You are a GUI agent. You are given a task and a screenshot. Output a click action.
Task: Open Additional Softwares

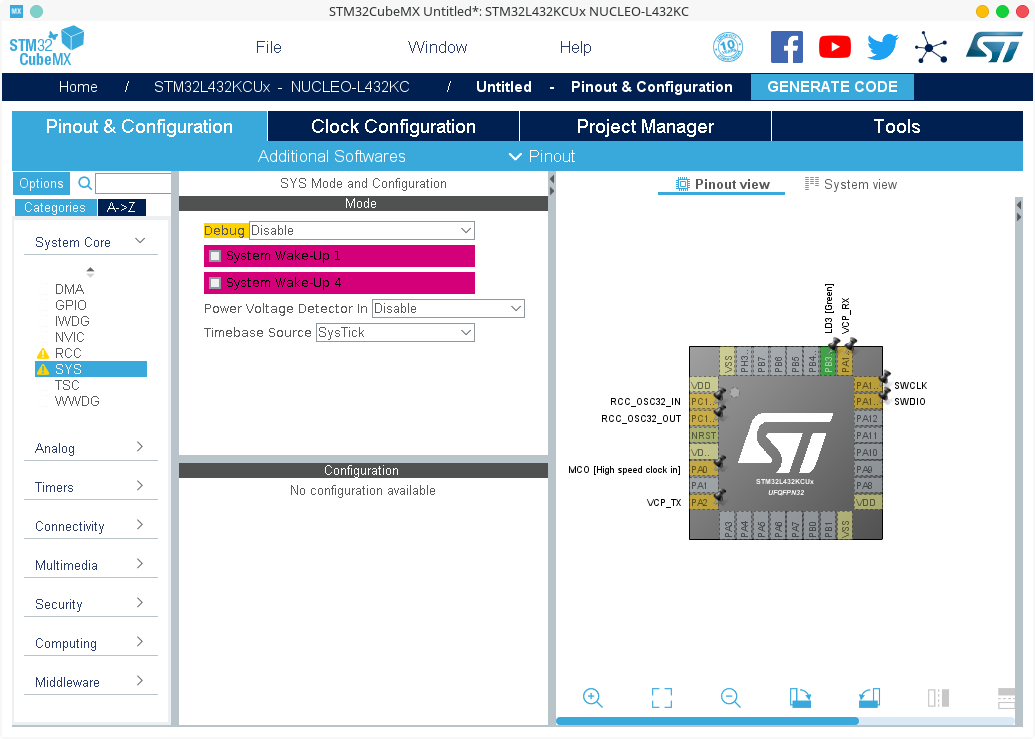point(331,156)
